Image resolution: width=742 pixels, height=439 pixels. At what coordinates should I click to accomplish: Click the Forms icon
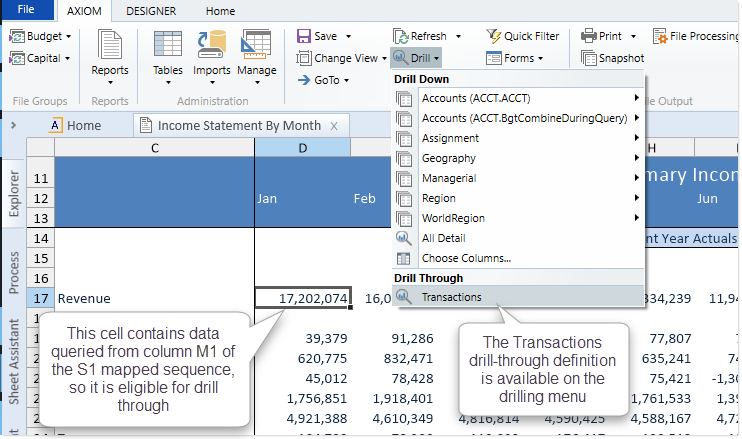point(494,58)
